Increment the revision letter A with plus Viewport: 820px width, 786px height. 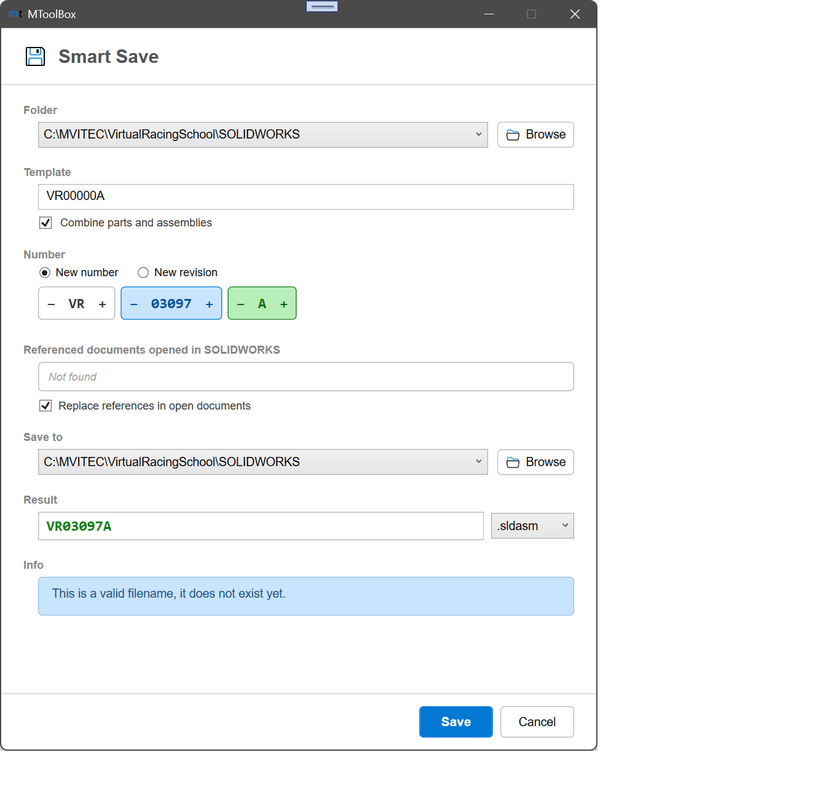click(283, 302)
